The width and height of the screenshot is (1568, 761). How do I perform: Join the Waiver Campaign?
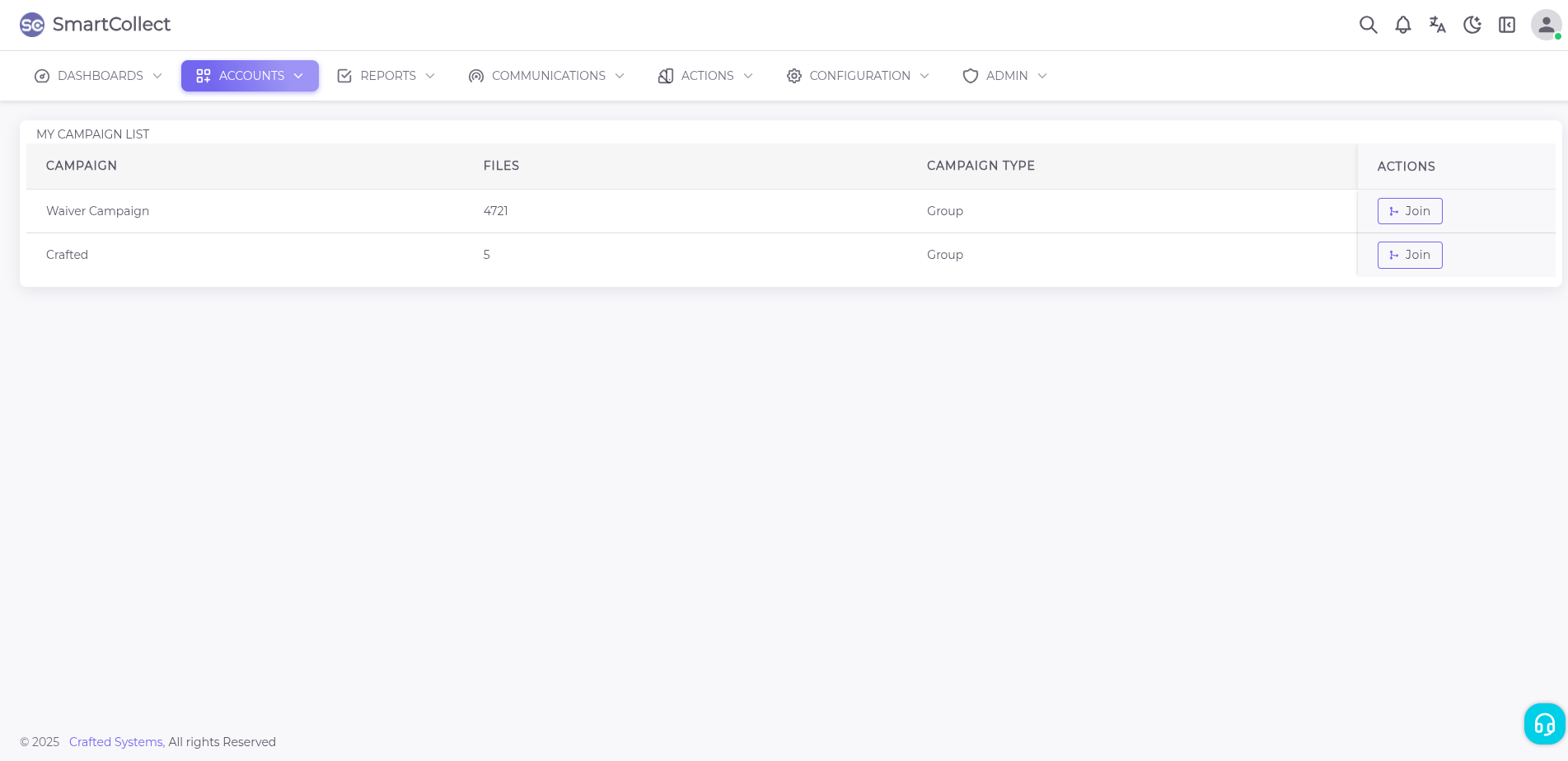[x=1409, y=211]
